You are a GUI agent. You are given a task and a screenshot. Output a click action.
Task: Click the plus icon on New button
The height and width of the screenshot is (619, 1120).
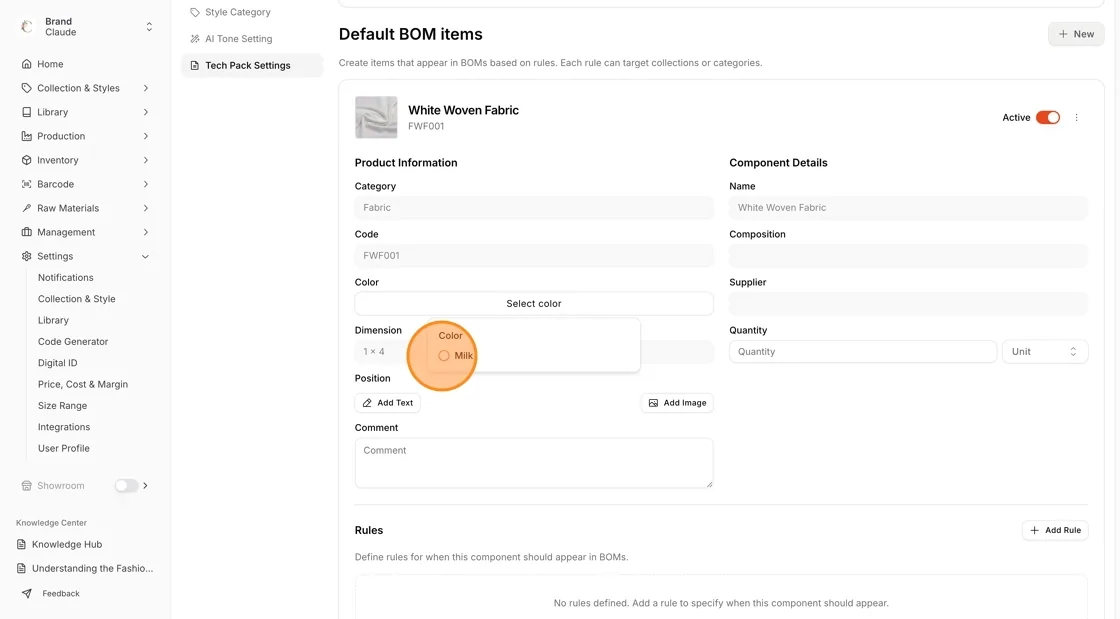tap(1063, 34)
